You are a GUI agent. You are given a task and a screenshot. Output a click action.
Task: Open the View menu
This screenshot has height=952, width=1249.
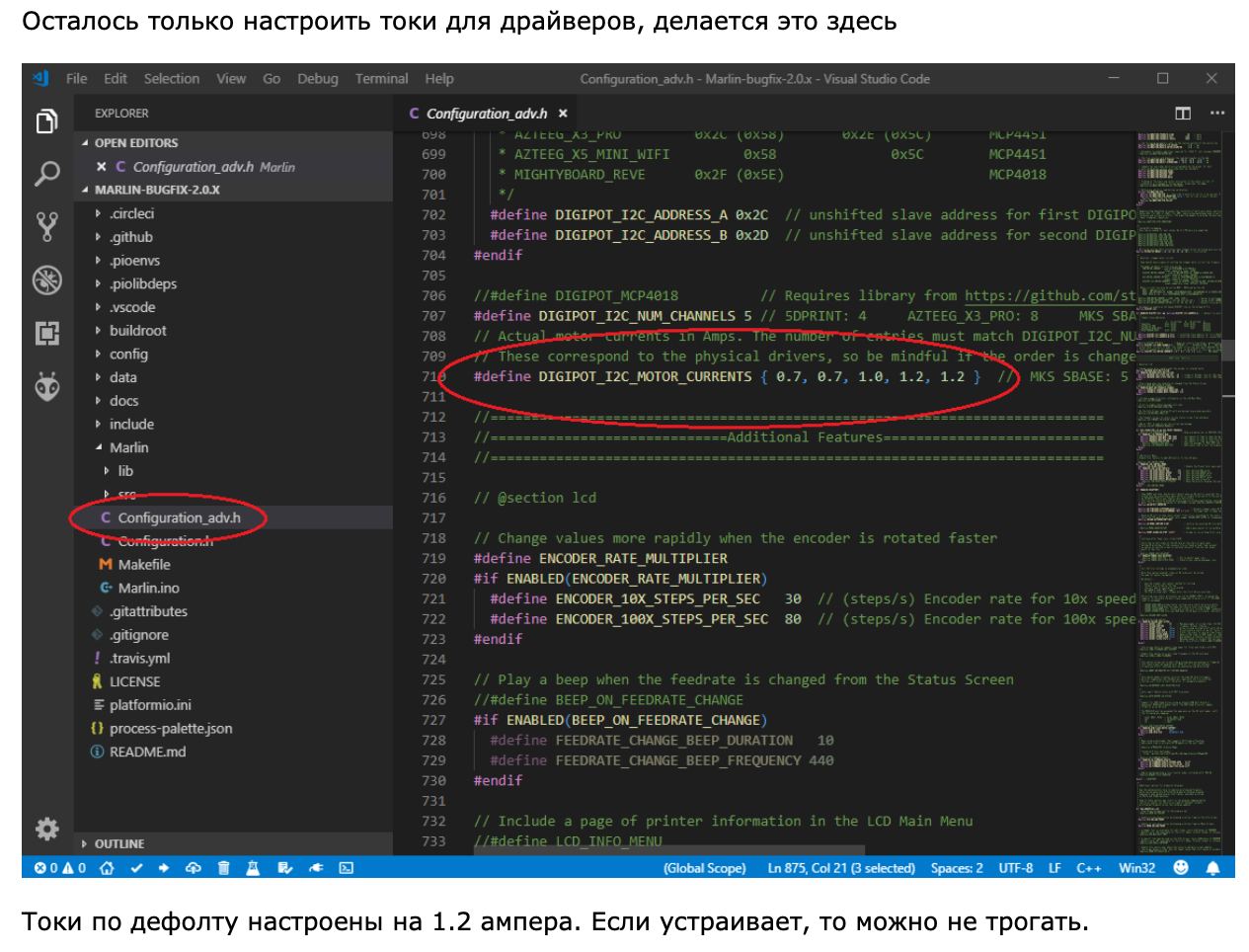click(231, 79)
